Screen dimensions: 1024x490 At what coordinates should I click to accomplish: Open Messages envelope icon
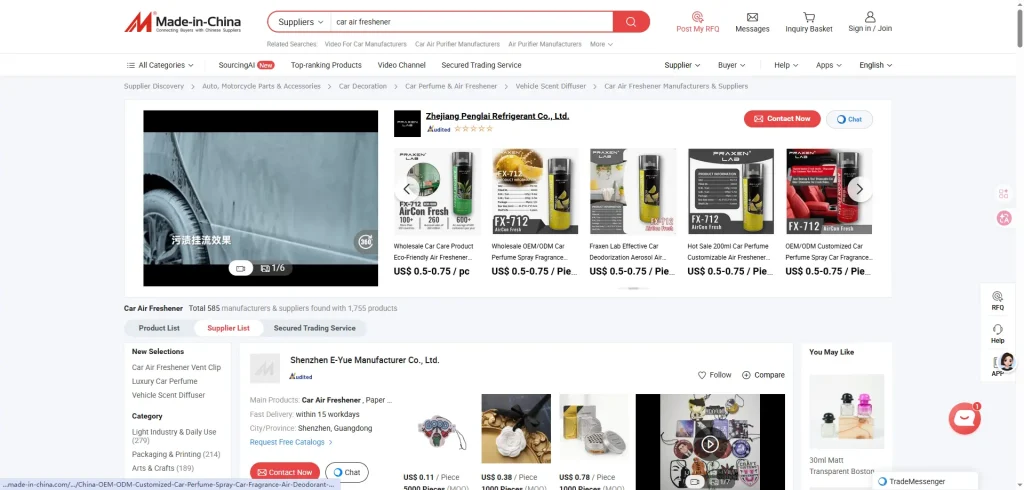pyautogui.click(x=752, y=17)
